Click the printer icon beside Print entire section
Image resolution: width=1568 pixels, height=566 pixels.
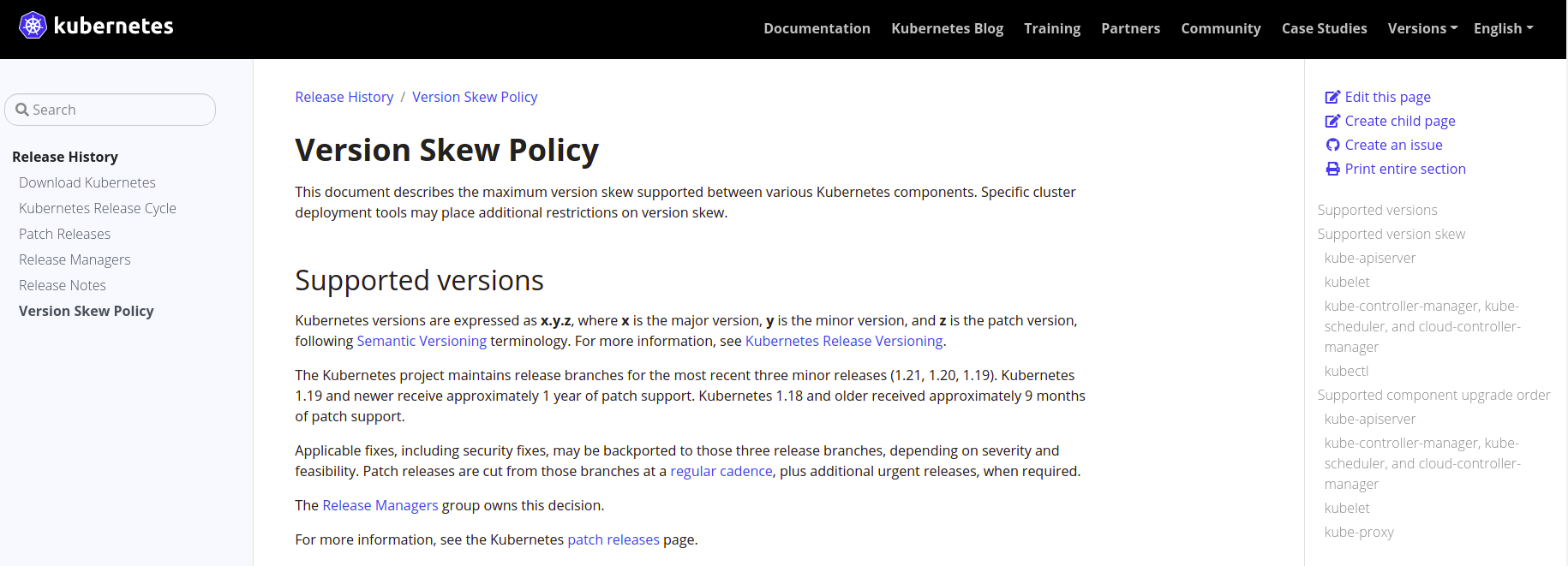(1332, 169)
